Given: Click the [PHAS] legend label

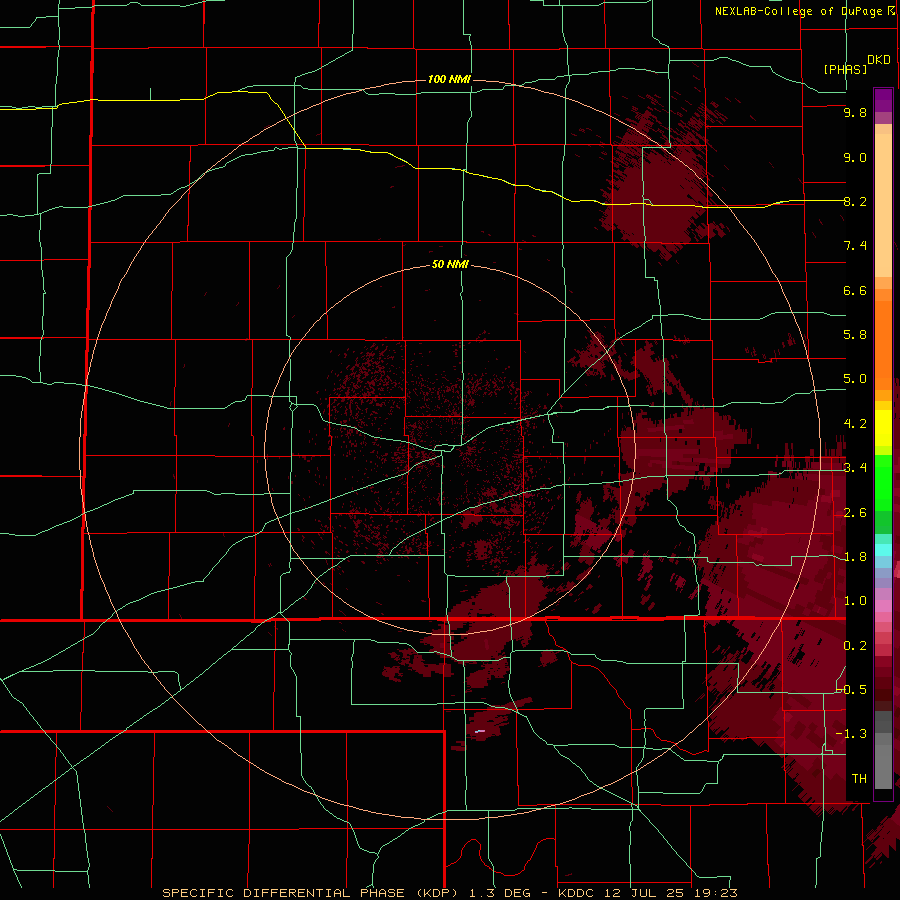Looking at the screenshot, I should [x=845, y=69].
